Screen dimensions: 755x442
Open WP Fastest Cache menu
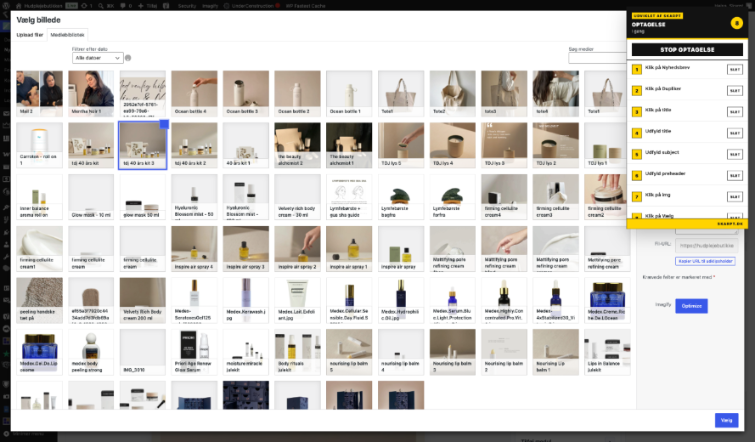(x=305, y=6)
